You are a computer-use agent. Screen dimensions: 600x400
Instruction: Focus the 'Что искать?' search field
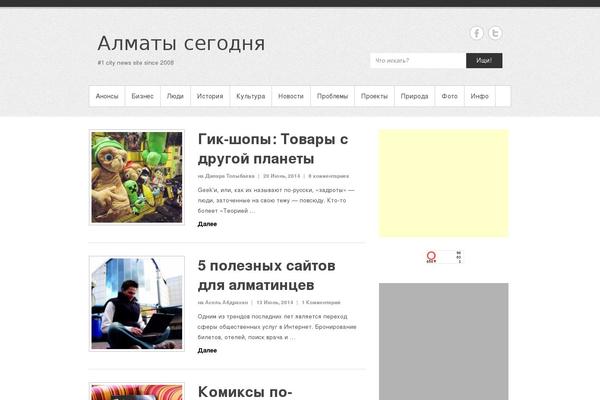click(418, 60)
